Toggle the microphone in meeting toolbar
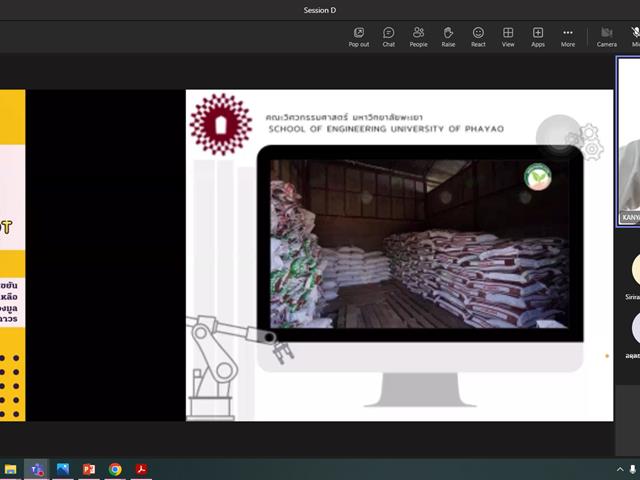 coord(635,37)
